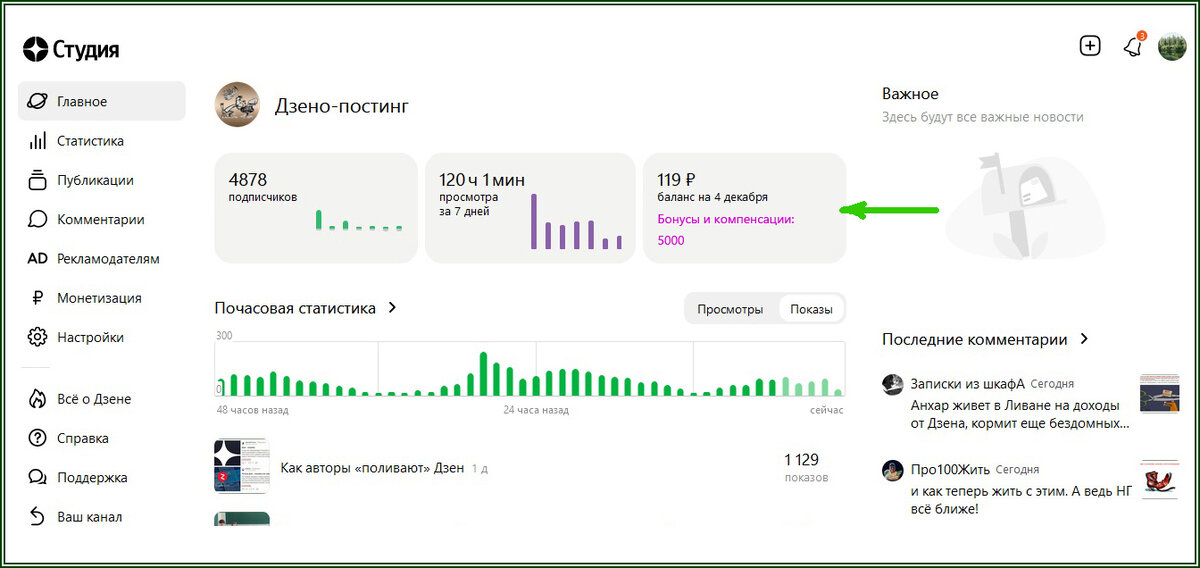Click the Дзено-постинг channel title
1200x568 pixels.
point(342,106)
